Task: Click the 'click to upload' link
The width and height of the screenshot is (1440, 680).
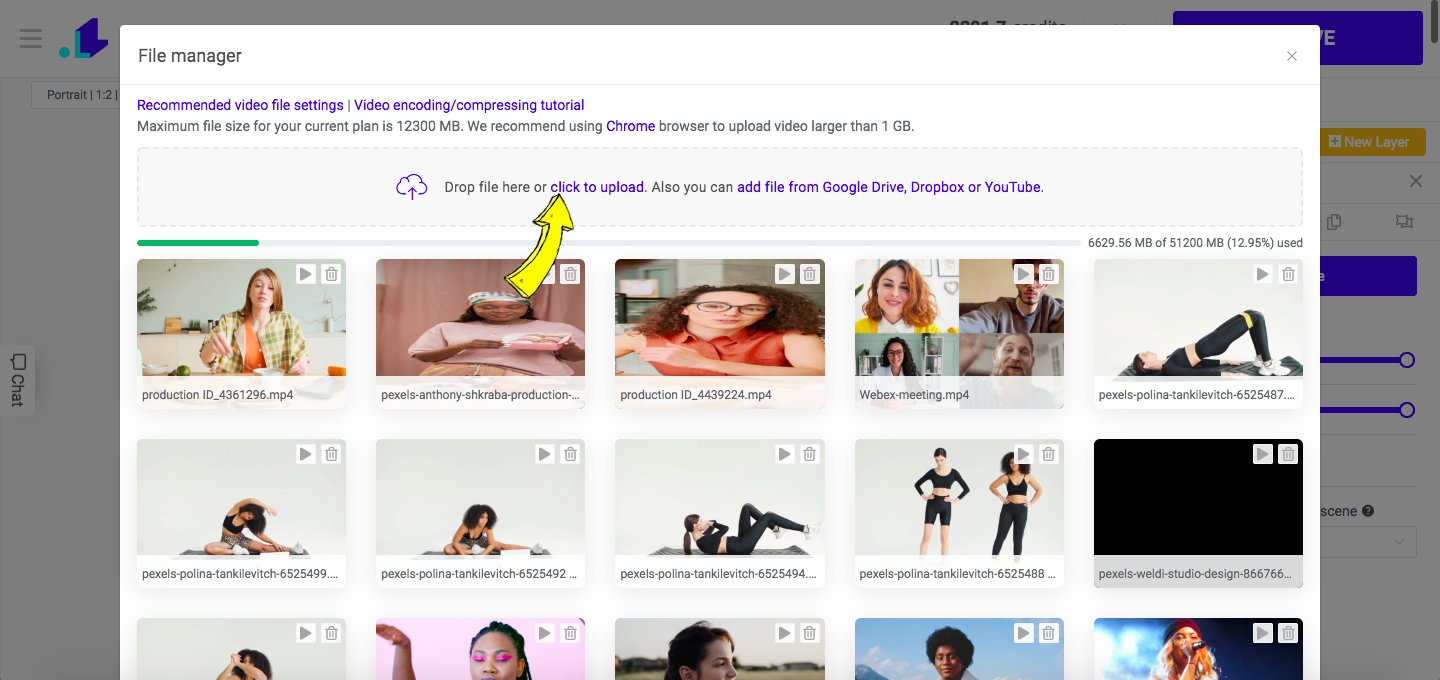Action: tap(596, 186)
